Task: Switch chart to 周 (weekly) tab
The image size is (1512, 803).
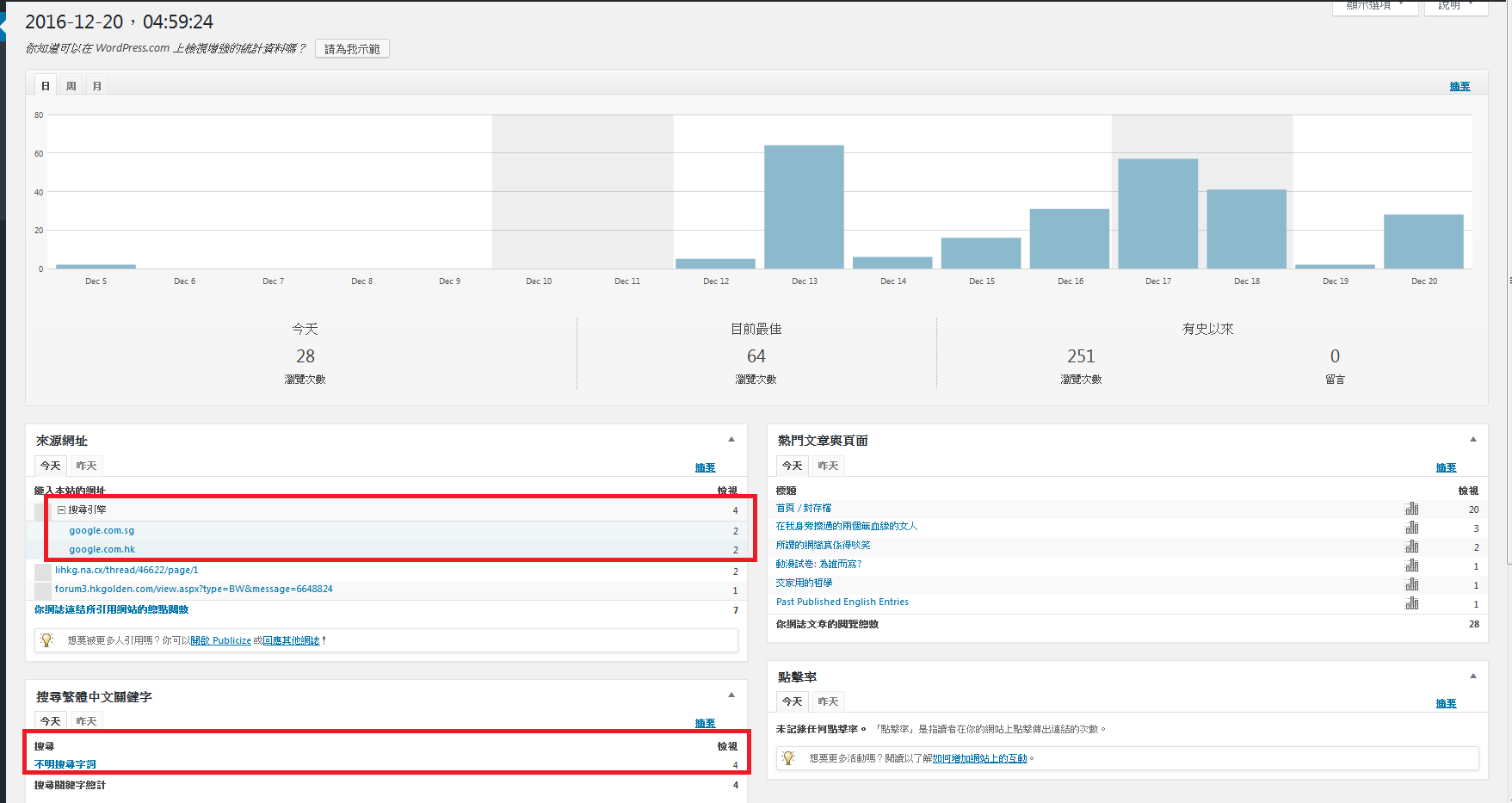Action: (71, 86)
